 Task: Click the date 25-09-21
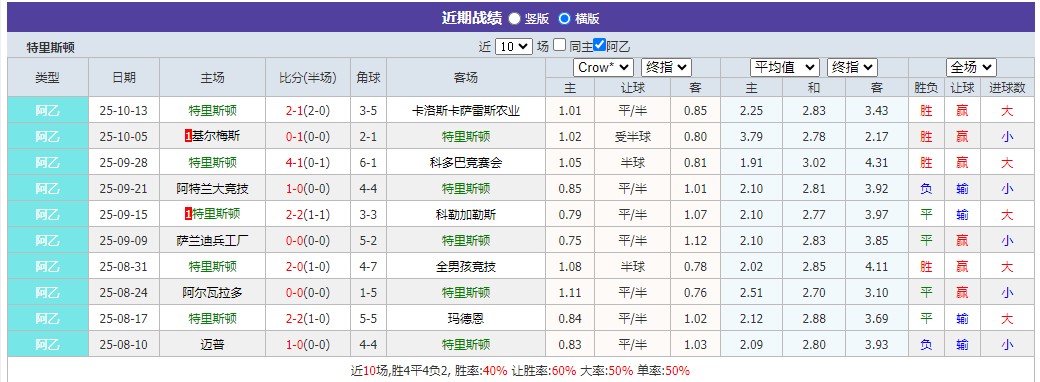(x=123, y=188)
